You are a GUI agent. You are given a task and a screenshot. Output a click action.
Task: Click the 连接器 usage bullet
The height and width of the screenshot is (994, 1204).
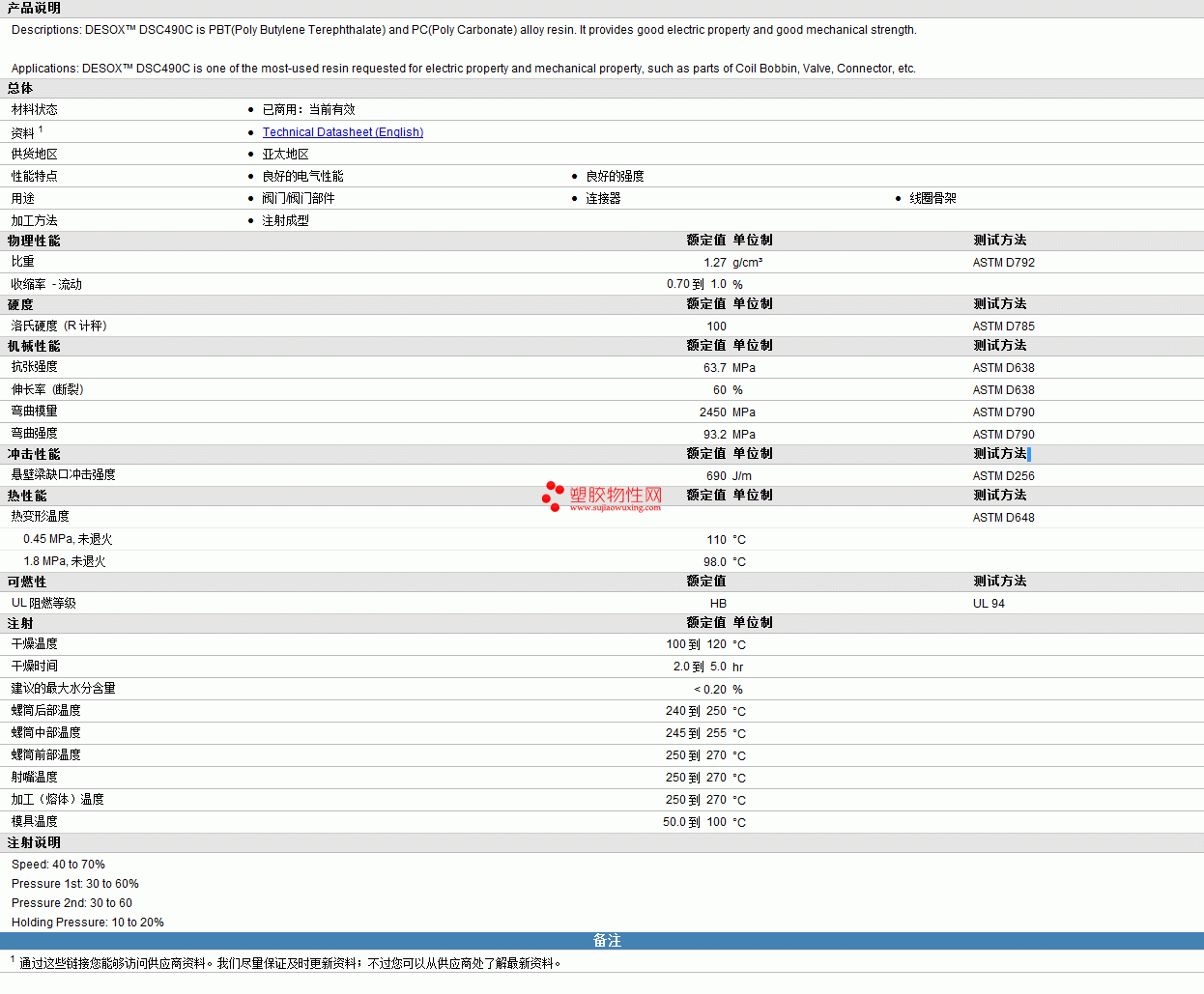(x=603, y=199)
